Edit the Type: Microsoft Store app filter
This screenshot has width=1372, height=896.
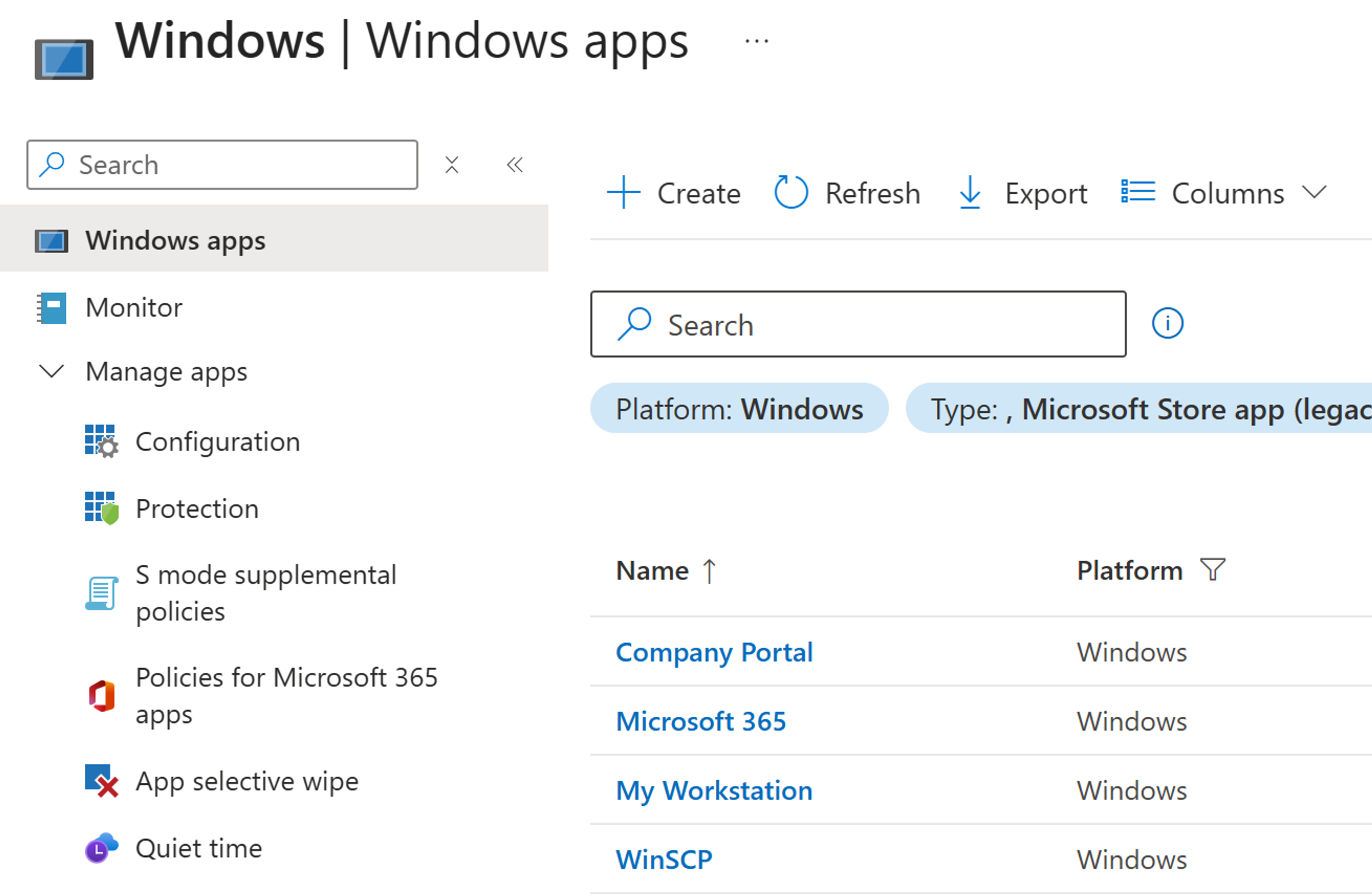(x=1139, y=409)
